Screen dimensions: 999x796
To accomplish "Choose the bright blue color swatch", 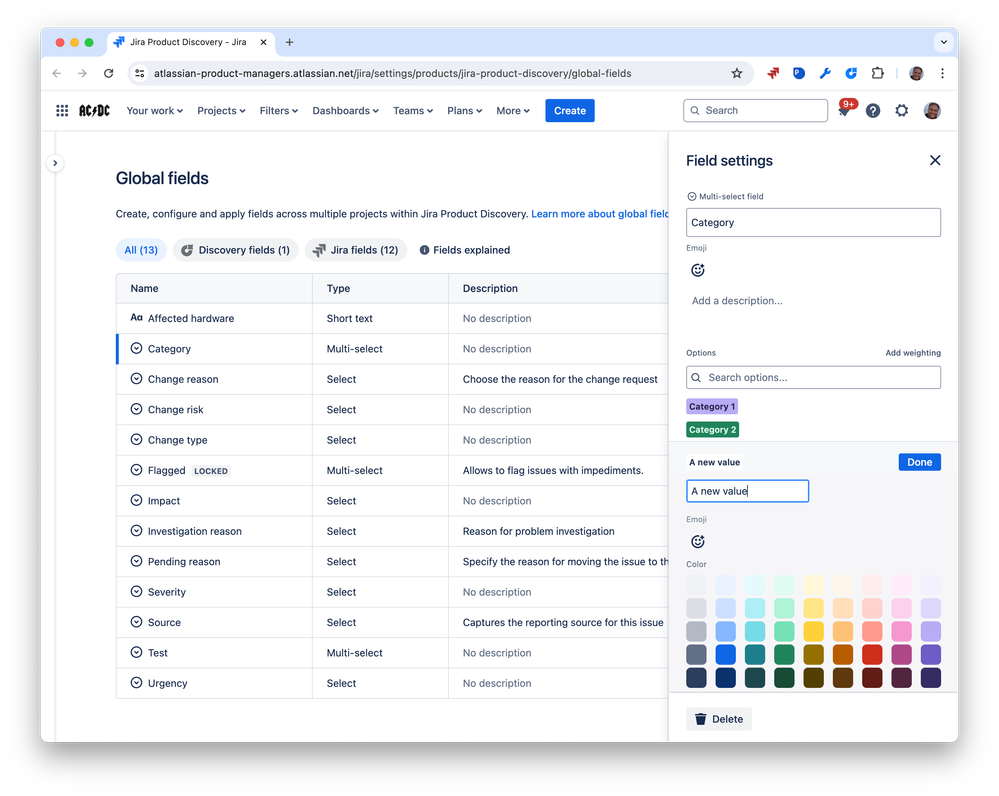I will click(x=726, y=655).
